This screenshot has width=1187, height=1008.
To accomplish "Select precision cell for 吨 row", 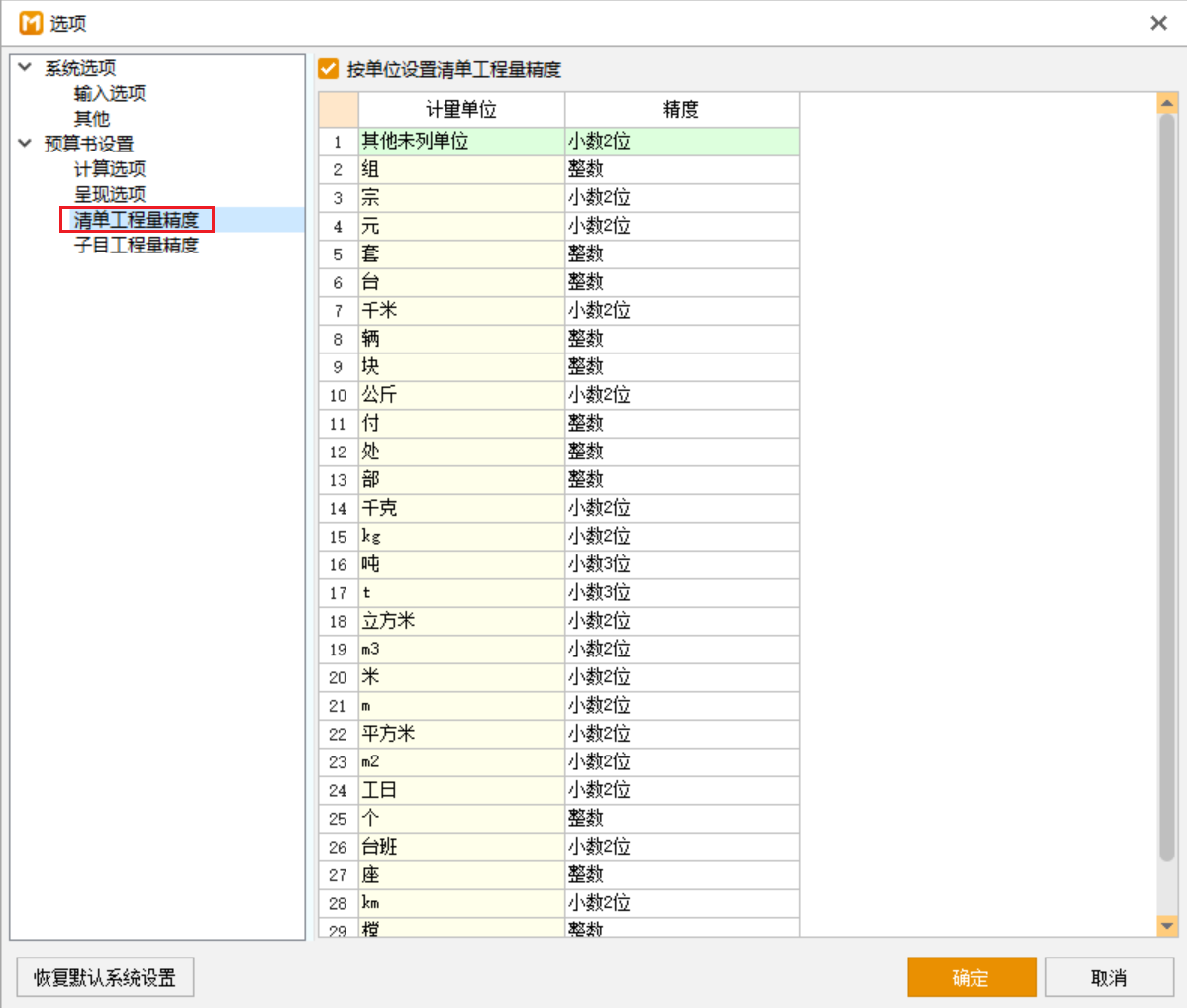I will (x=681, y=564).
